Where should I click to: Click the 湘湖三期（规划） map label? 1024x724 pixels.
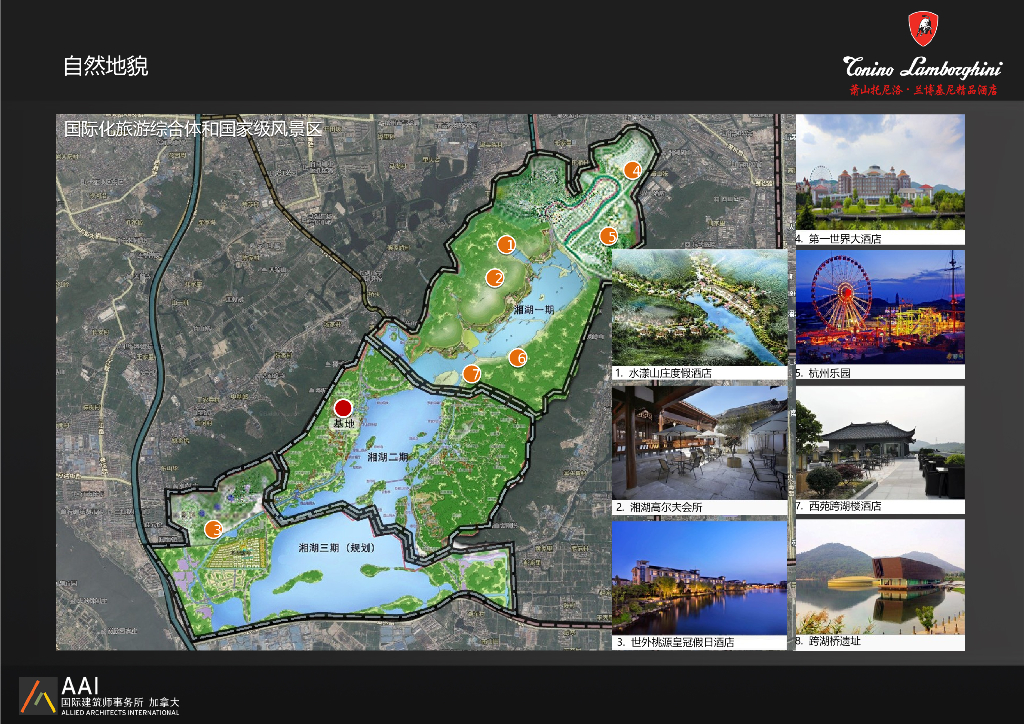tap(337, 547)
